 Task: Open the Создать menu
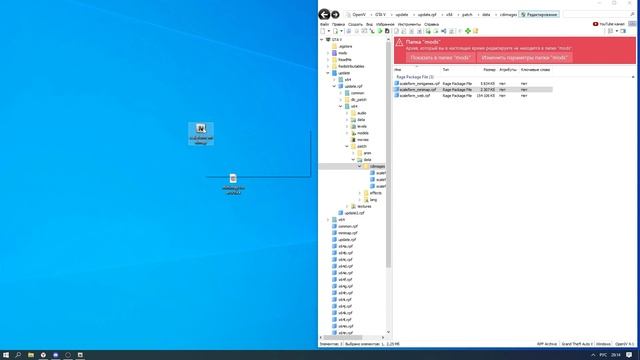[355, 24]
